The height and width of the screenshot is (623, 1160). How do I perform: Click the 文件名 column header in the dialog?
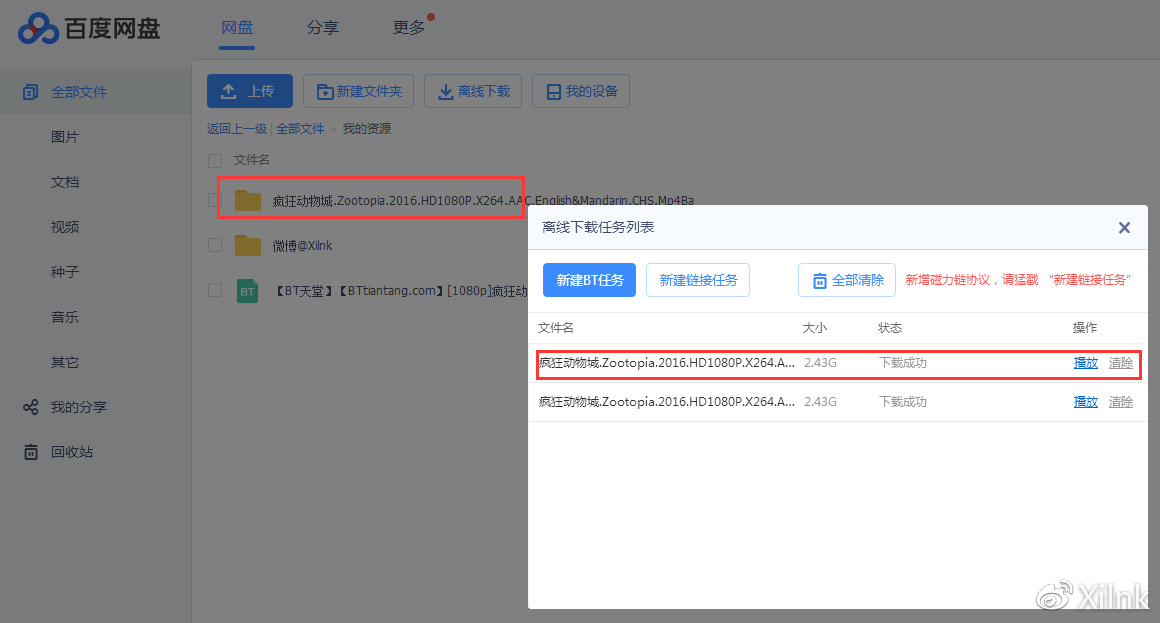click(x=556, y=328)
